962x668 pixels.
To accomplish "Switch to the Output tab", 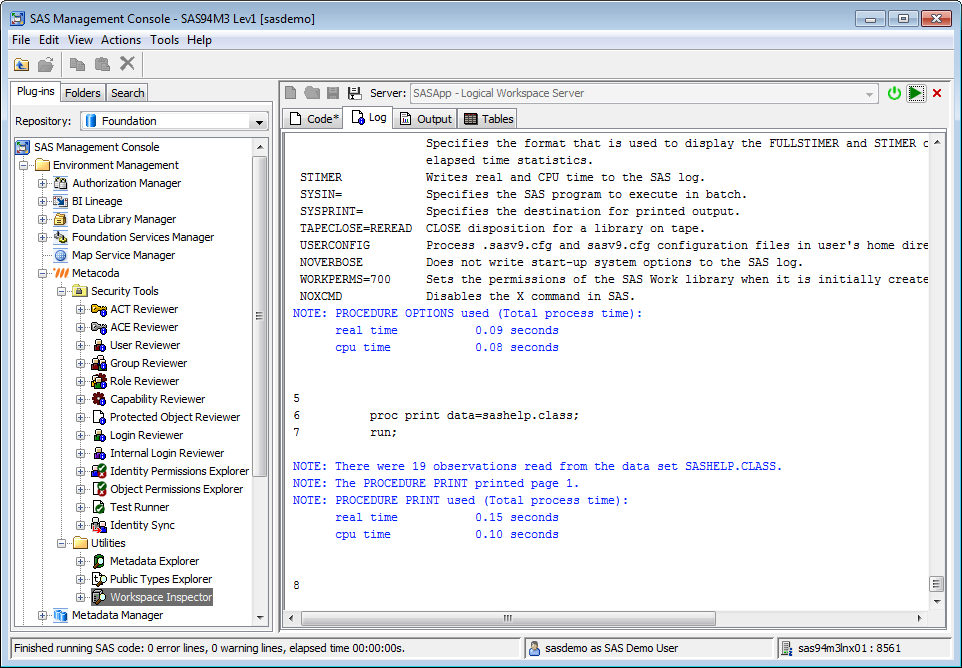I will click(426, 118).
